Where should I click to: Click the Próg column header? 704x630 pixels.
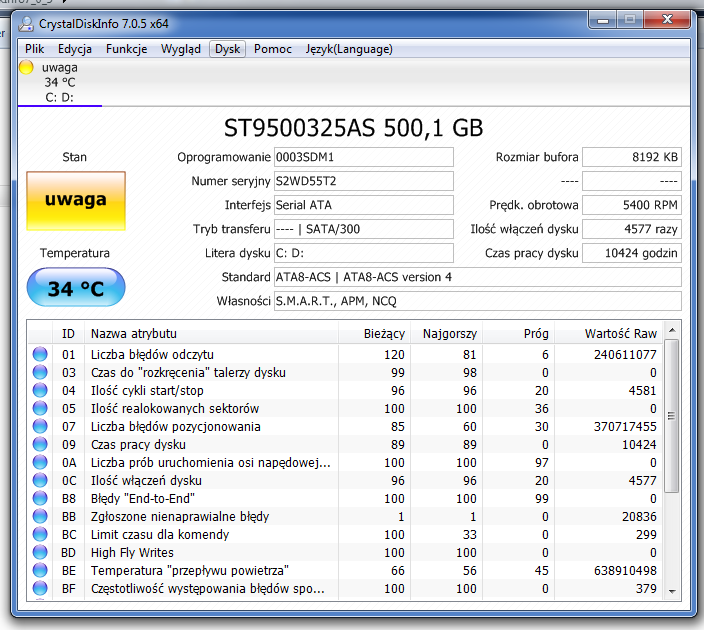tap(518, 334)
